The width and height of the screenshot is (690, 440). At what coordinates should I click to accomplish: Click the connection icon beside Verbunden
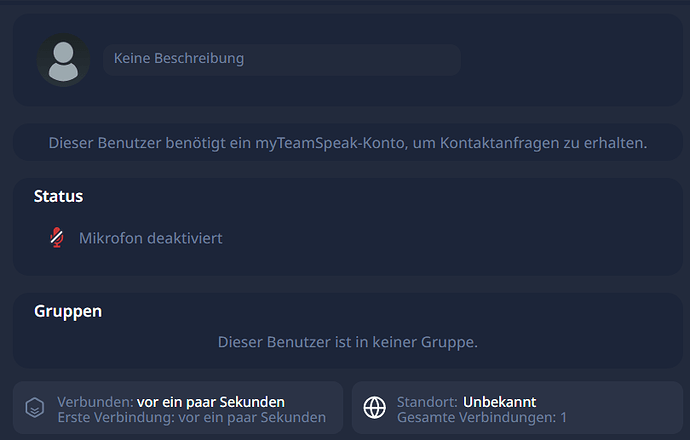point(35,408)
